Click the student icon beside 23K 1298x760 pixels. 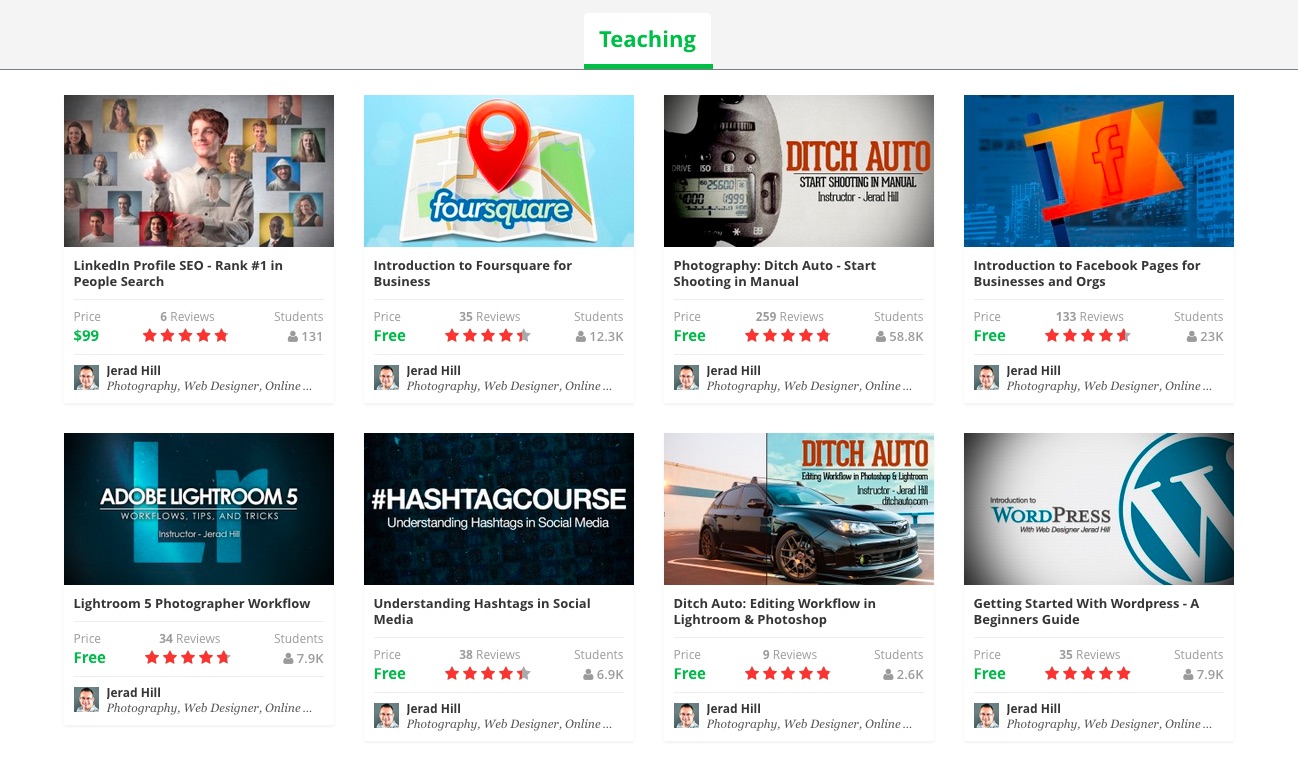(1192, 337)
